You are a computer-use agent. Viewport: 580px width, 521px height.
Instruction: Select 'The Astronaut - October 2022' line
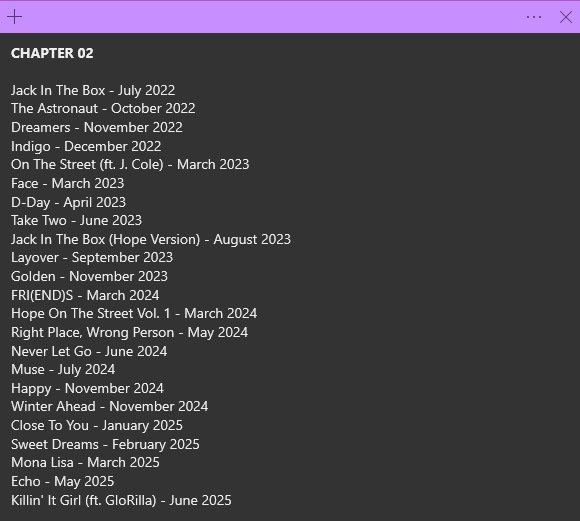(103, 109)
